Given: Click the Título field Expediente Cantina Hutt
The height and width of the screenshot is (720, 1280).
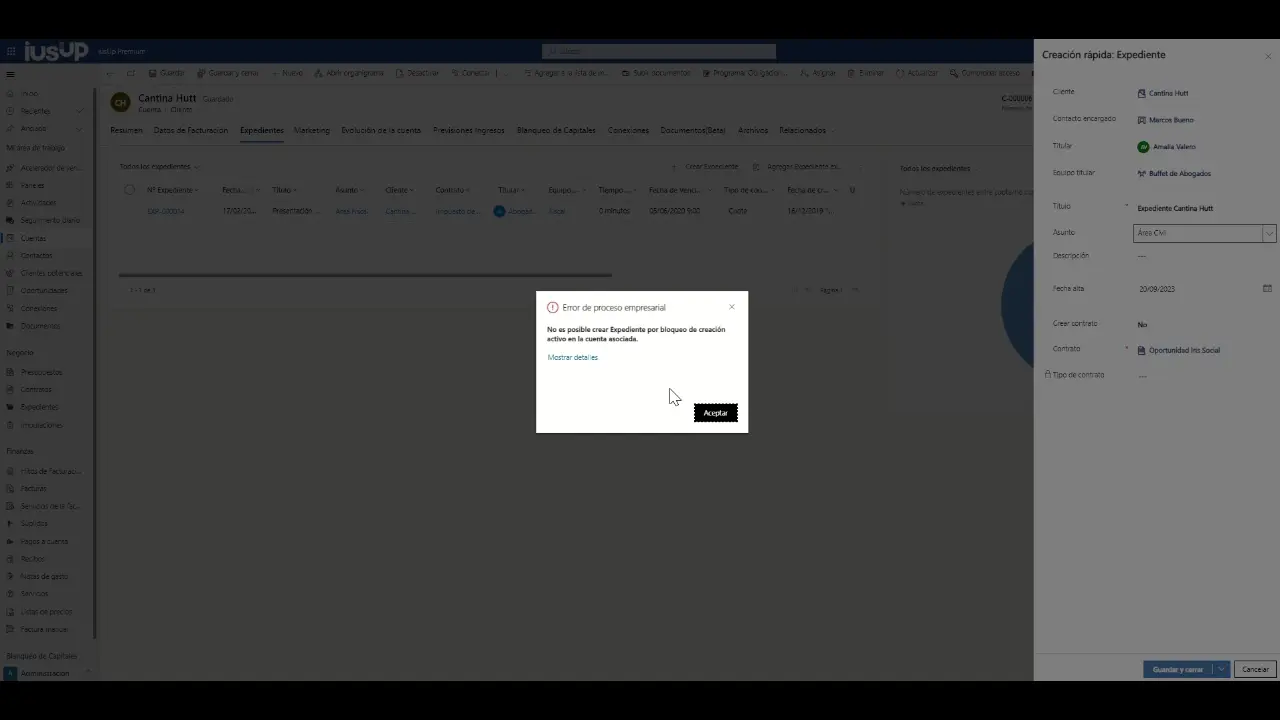Looking at the screenshot, I should (x=1175, y=208).
